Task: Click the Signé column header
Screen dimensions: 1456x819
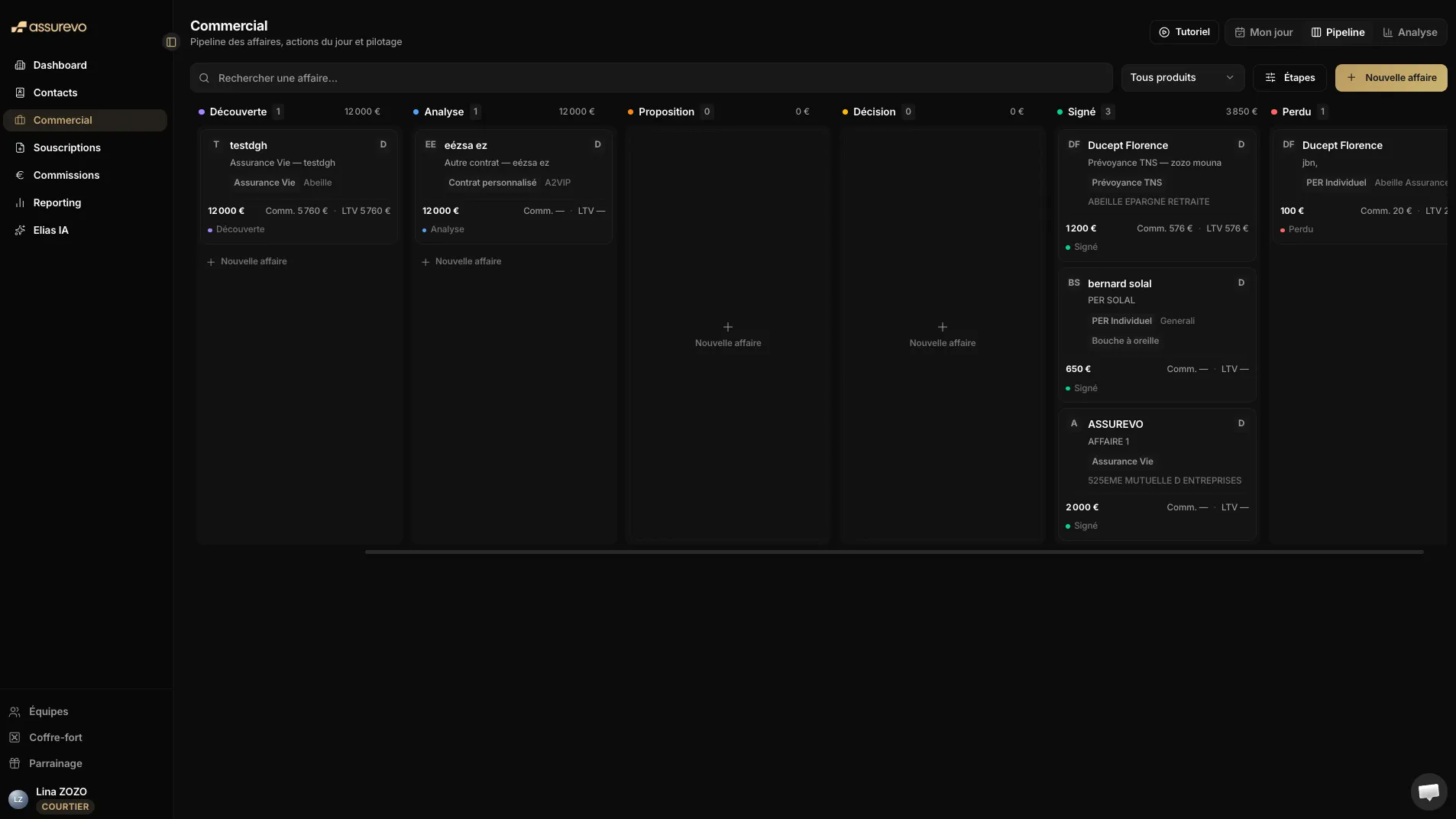Action: [x=1081, y=112]
